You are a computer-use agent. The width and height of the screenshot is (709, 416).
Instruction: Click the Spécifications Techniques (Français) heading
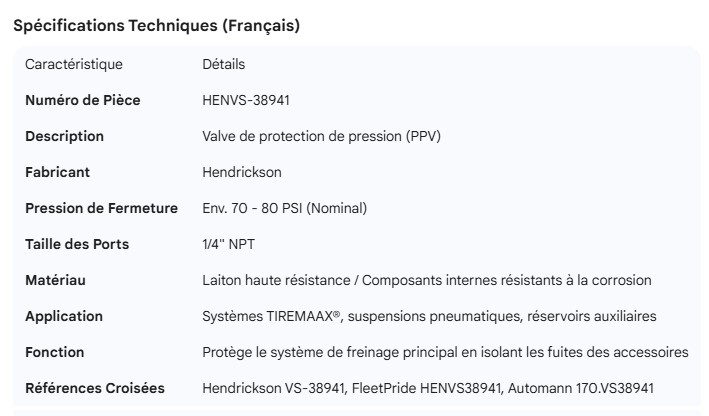point(156,27)
